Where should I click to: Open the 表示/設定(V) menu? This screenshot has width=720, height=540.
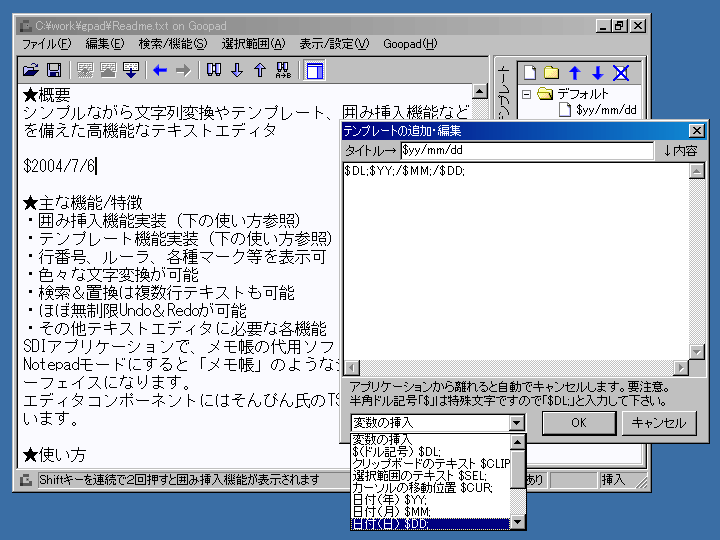[x=334, y=44]
